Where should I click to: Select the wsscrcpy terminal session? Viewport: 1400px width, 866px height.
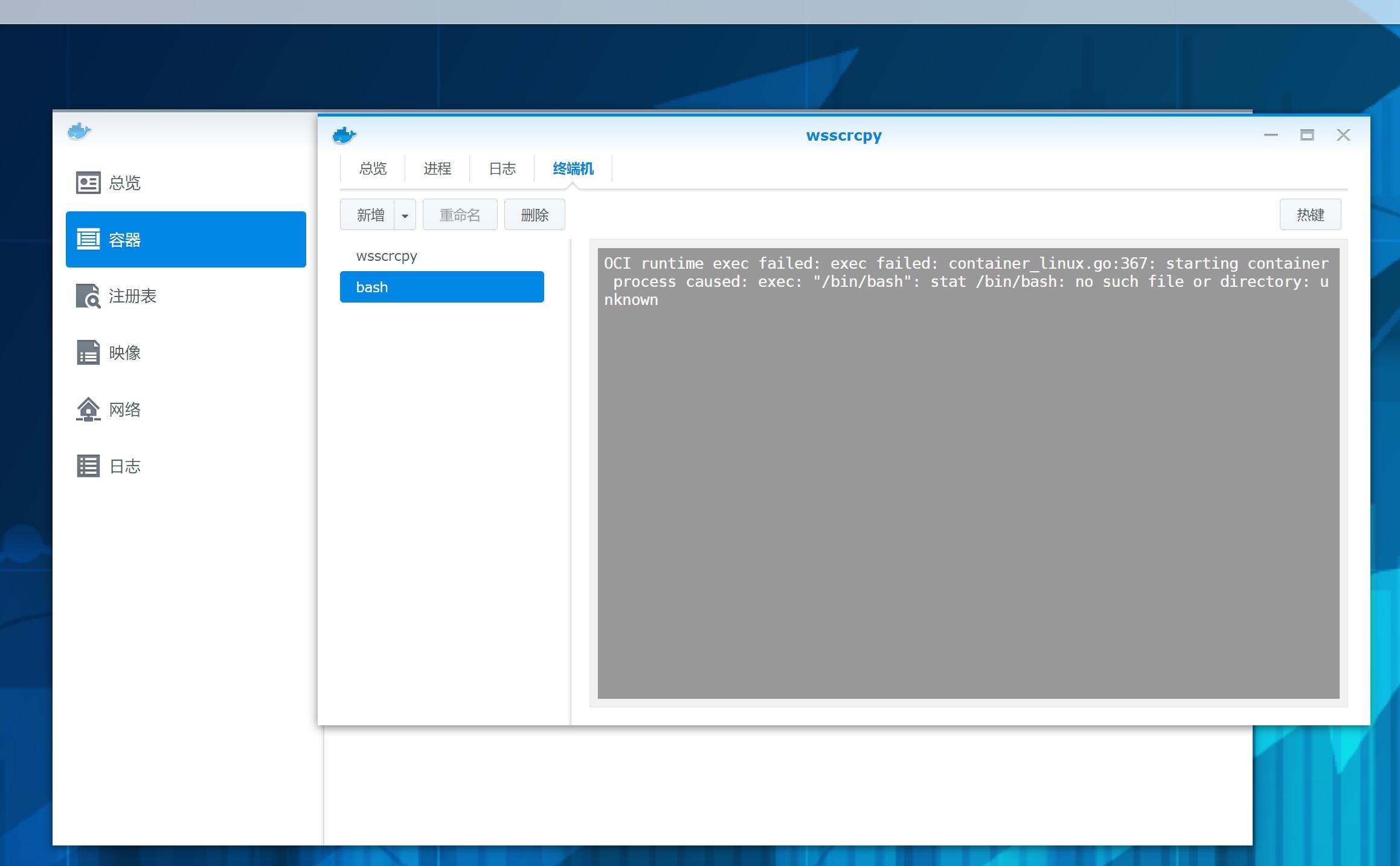[387, 256]
